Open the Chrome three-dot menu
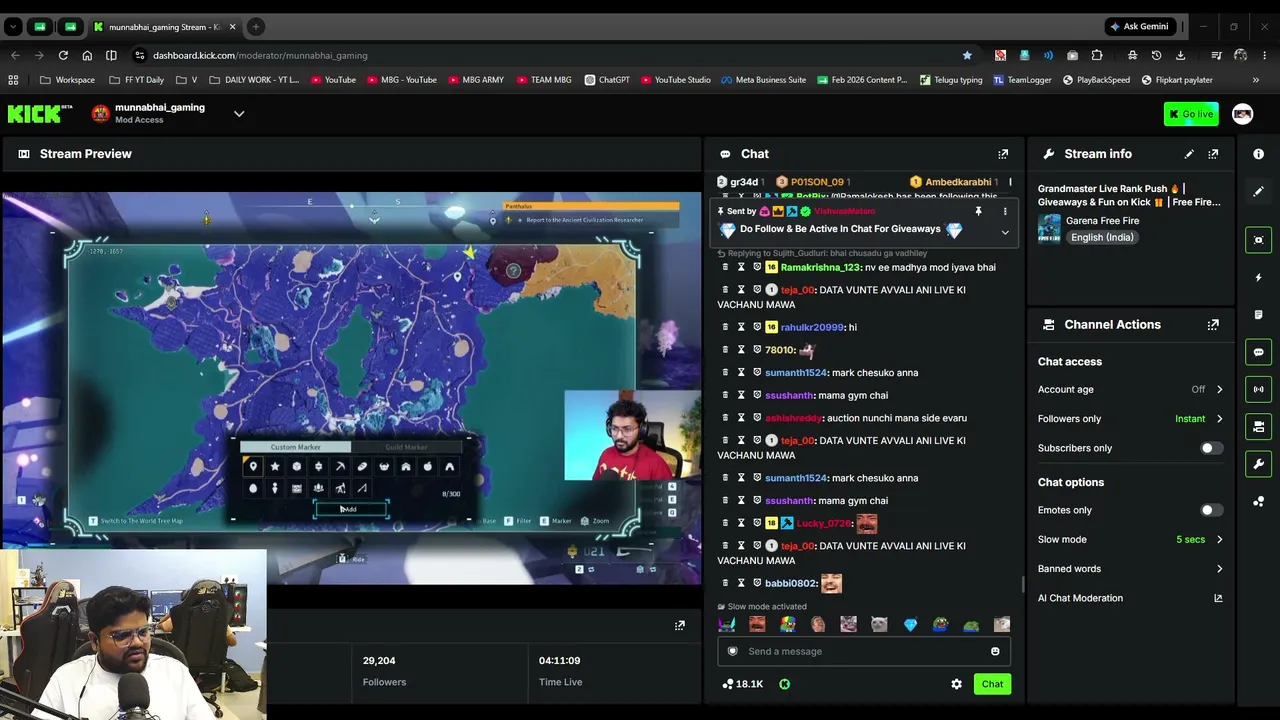 pyautogui.click(x=1265, y=55)
